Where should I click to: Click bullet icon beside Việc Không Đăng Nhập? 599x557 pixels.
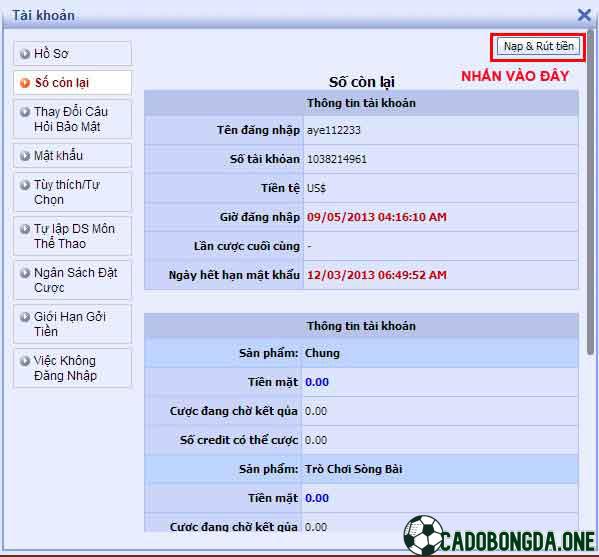pos(25,361)
